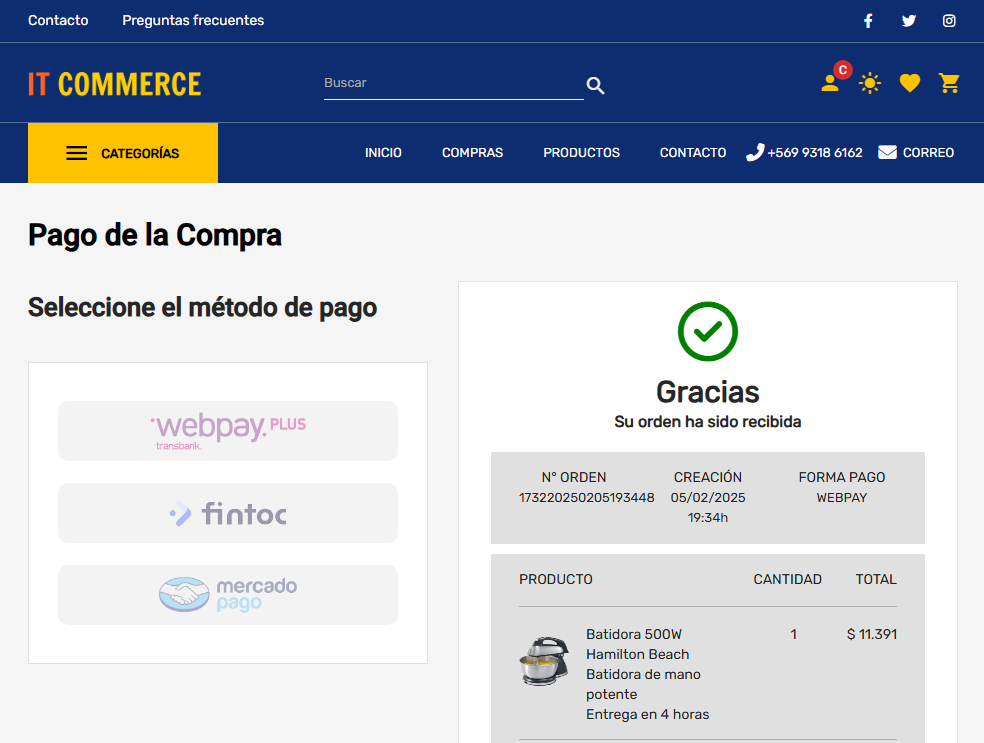Open the Instagram social icon
This screenshot has height=743, width=984.
click(x=949, y=21)
